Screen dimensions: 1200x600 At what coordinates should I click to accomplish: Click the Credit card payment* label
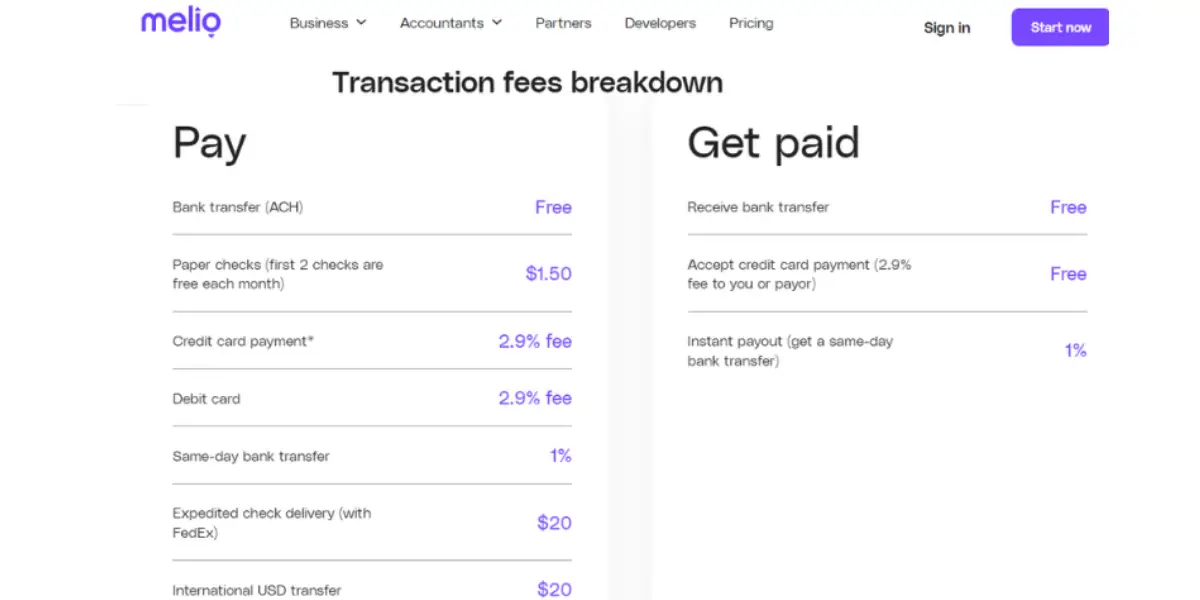pos(243,341)
